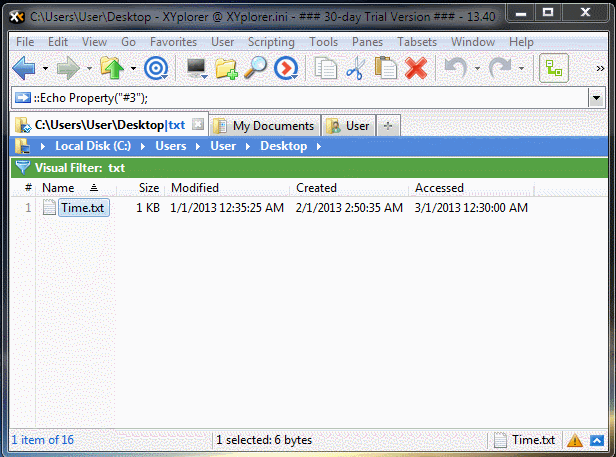616x457 pixels.
Task: Click the Copy icon in toolbar
Action: (325, 68)
